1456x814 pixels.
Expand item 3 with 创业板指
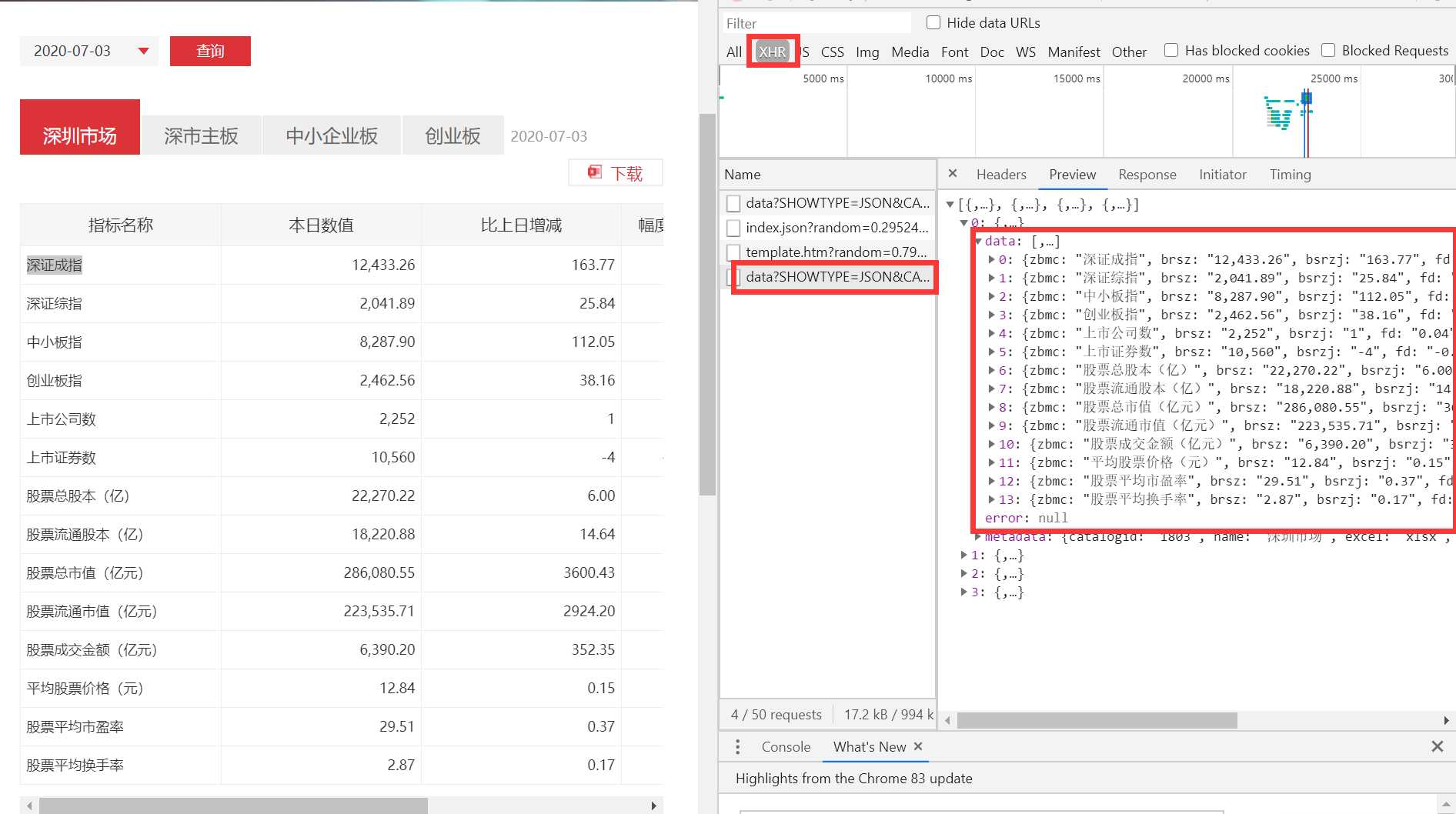992,315
